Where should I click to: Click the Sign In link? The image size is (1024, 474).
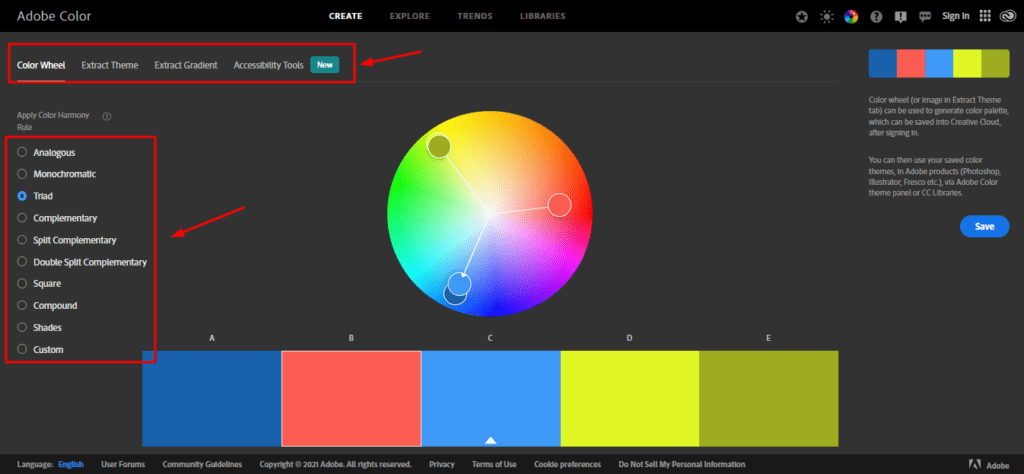coord(955,16)
